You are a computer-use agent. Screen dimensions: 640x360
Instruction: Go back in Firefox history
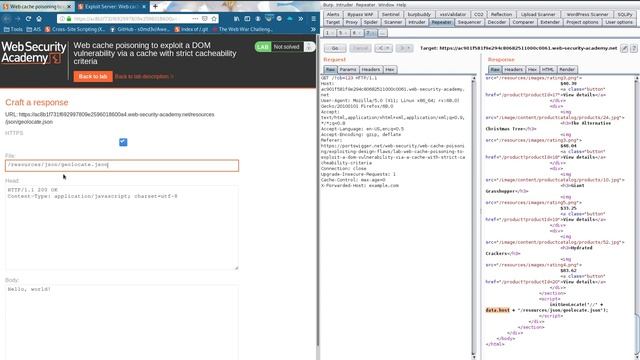point(7,19)
